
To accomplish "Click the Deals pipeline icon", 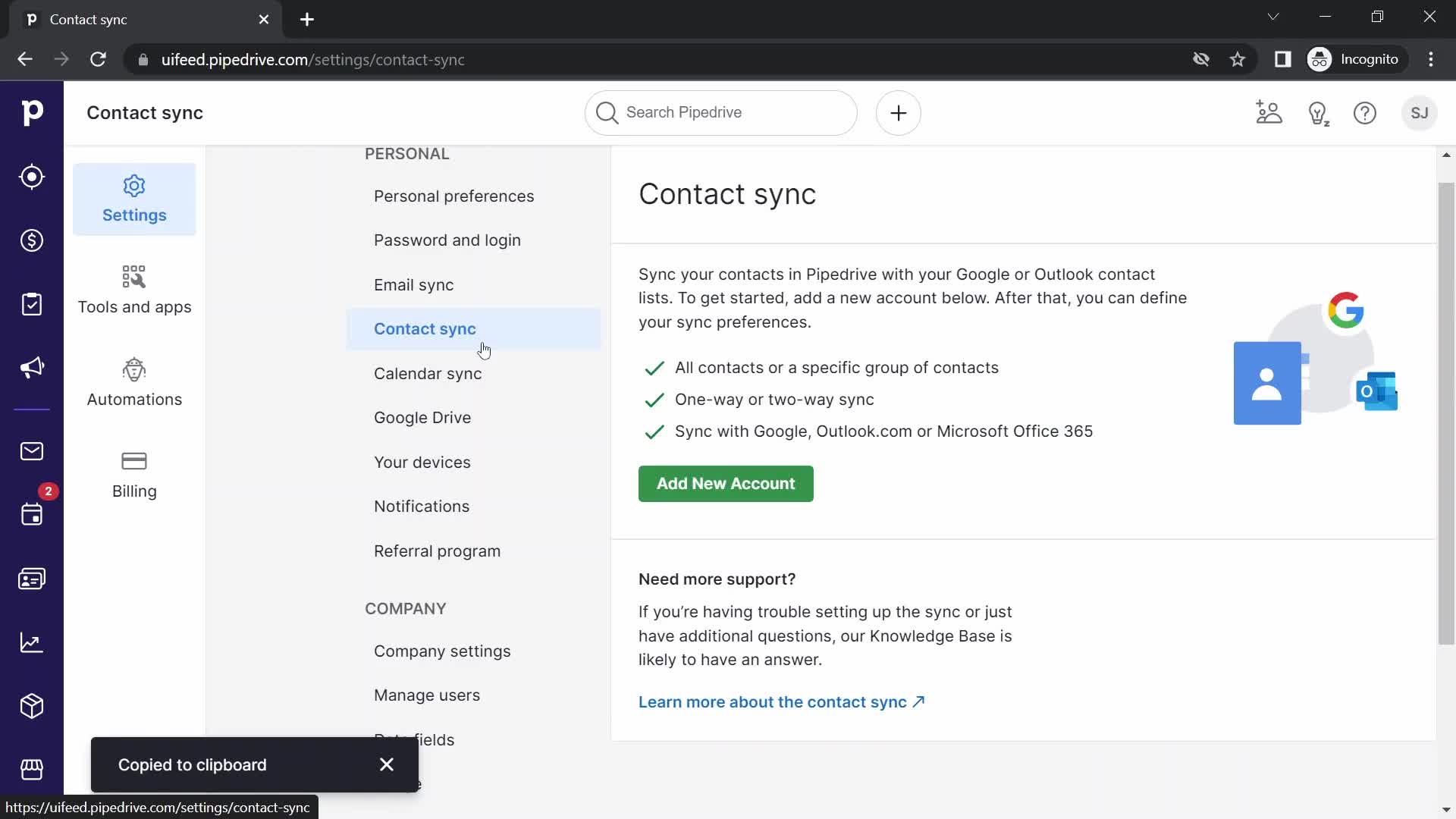I will coord(32,240).
